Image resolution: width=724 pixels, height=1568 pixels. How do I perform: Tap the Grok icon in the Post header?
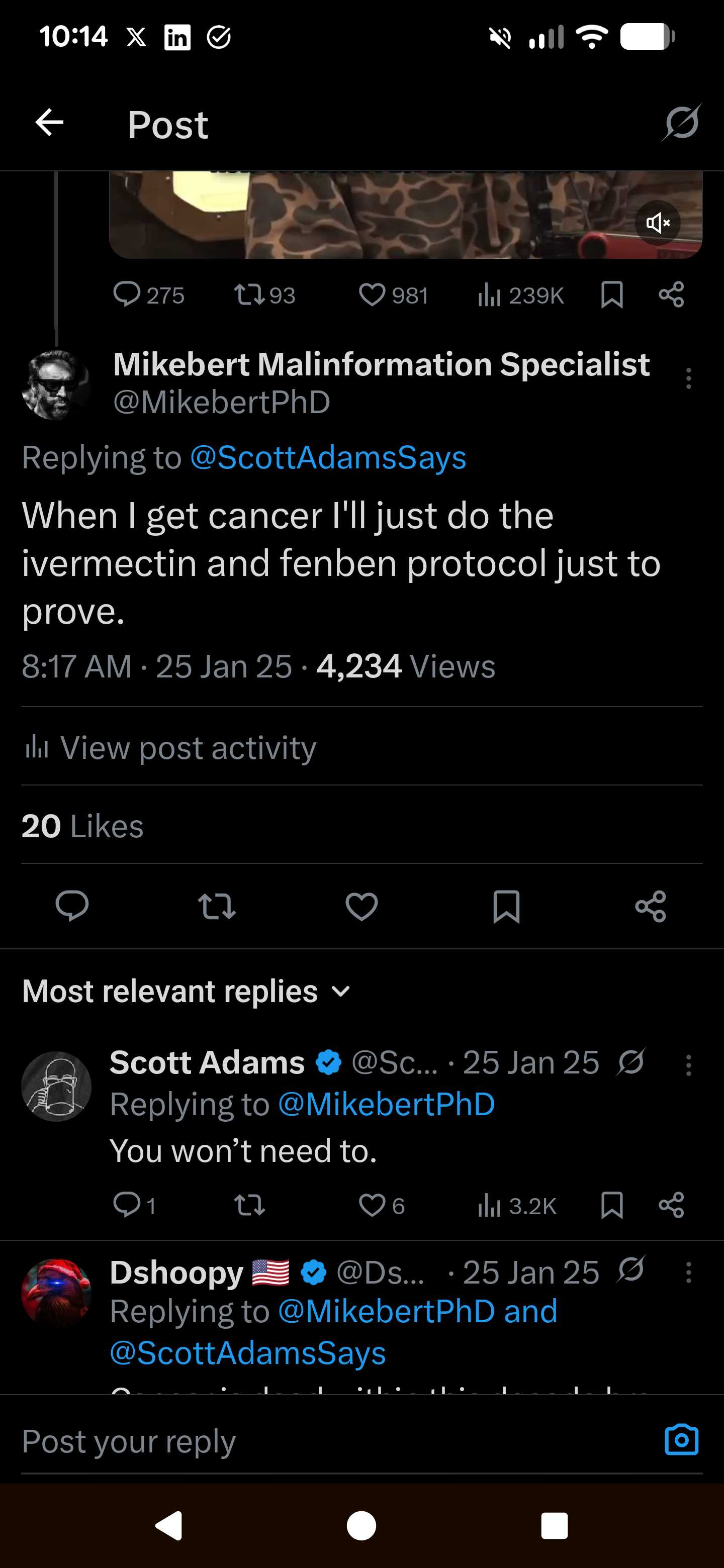point(681,123)
